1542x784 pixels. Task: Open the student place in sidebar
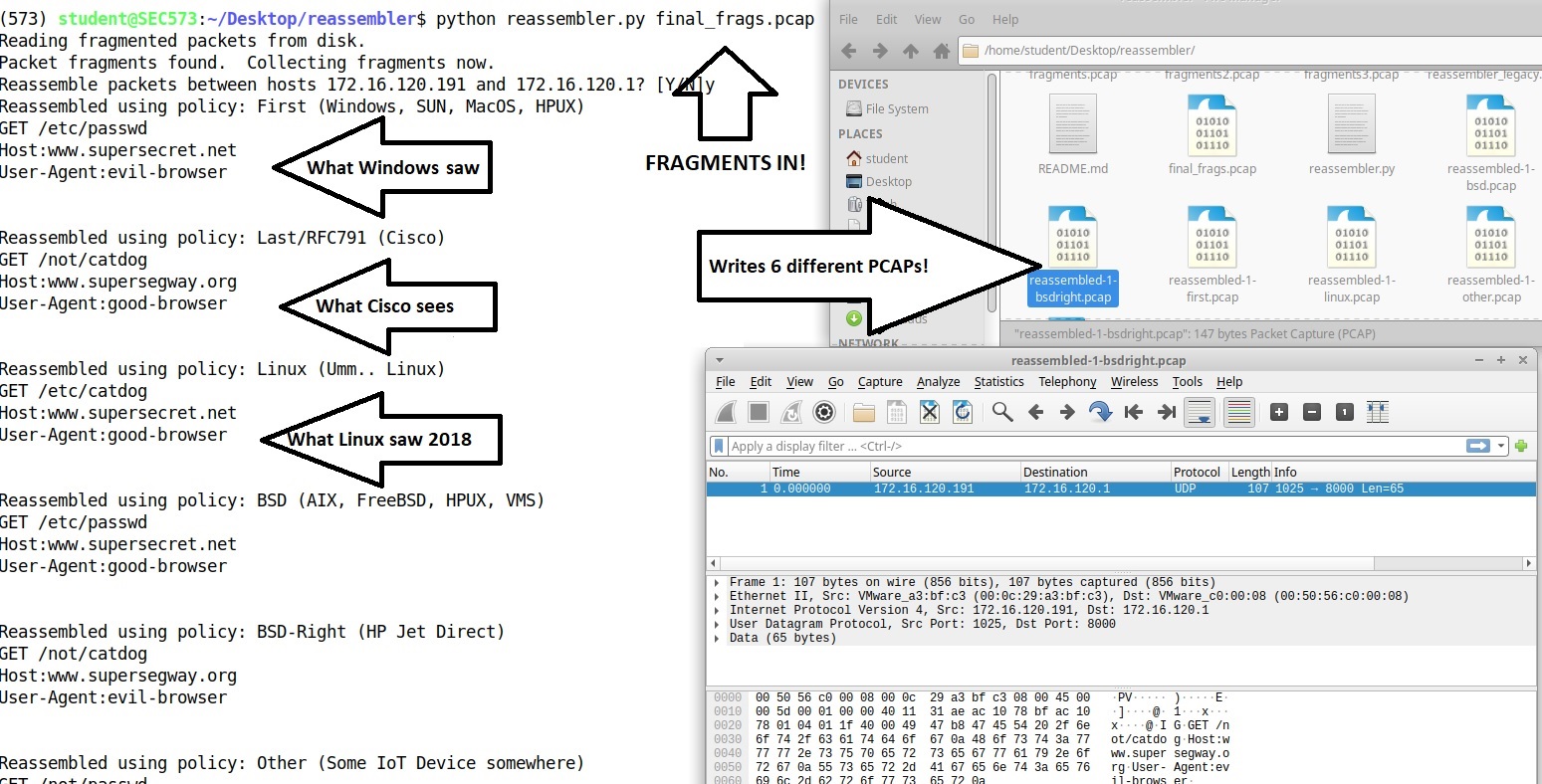(877, 158)
